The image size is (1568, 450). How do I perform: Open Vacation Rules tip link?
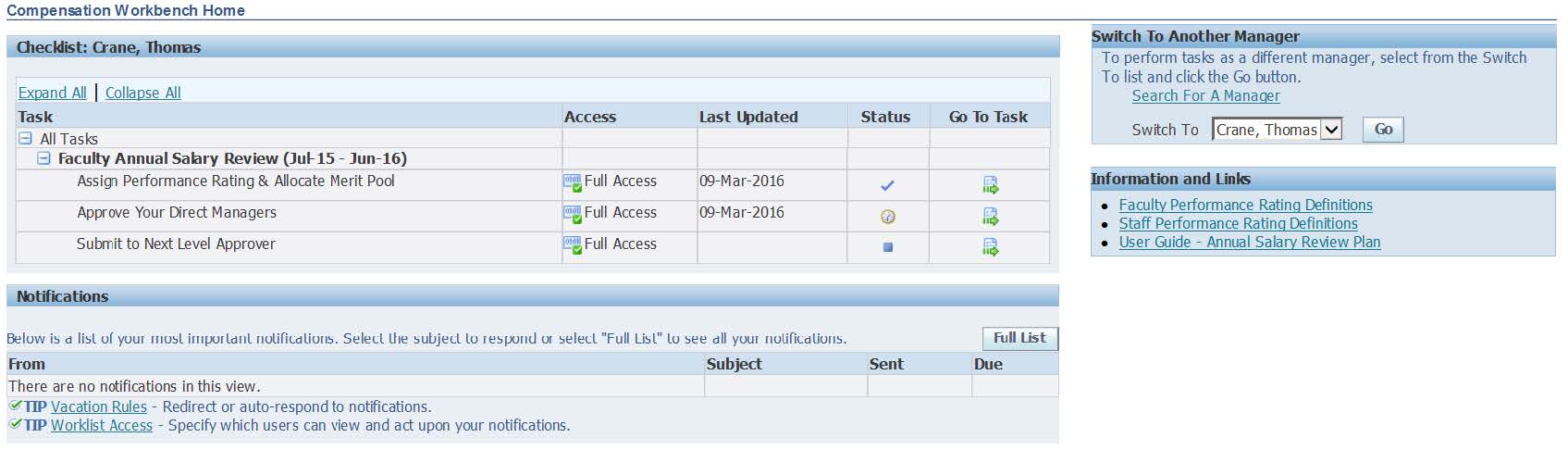99,406
